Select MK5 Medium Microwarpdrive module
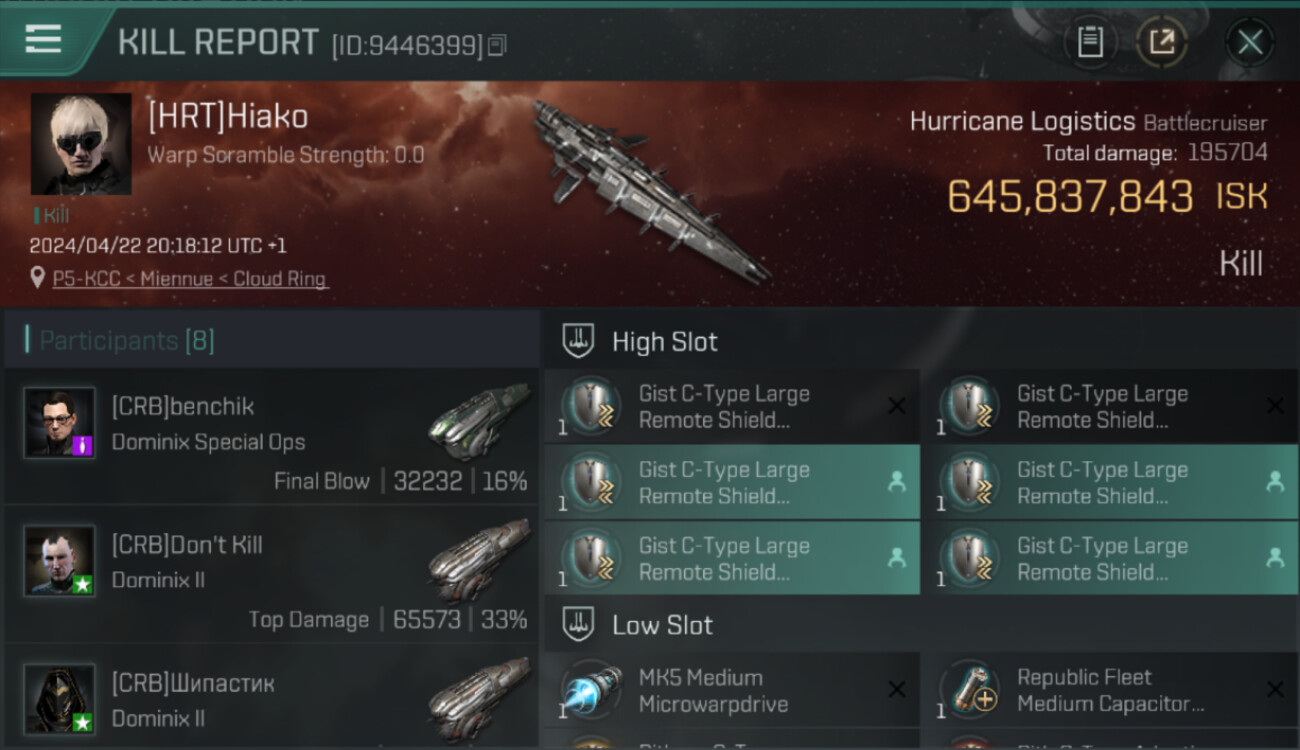This screenshot has height=750, width=1300. pyautogui.click(x=732, y=690)
